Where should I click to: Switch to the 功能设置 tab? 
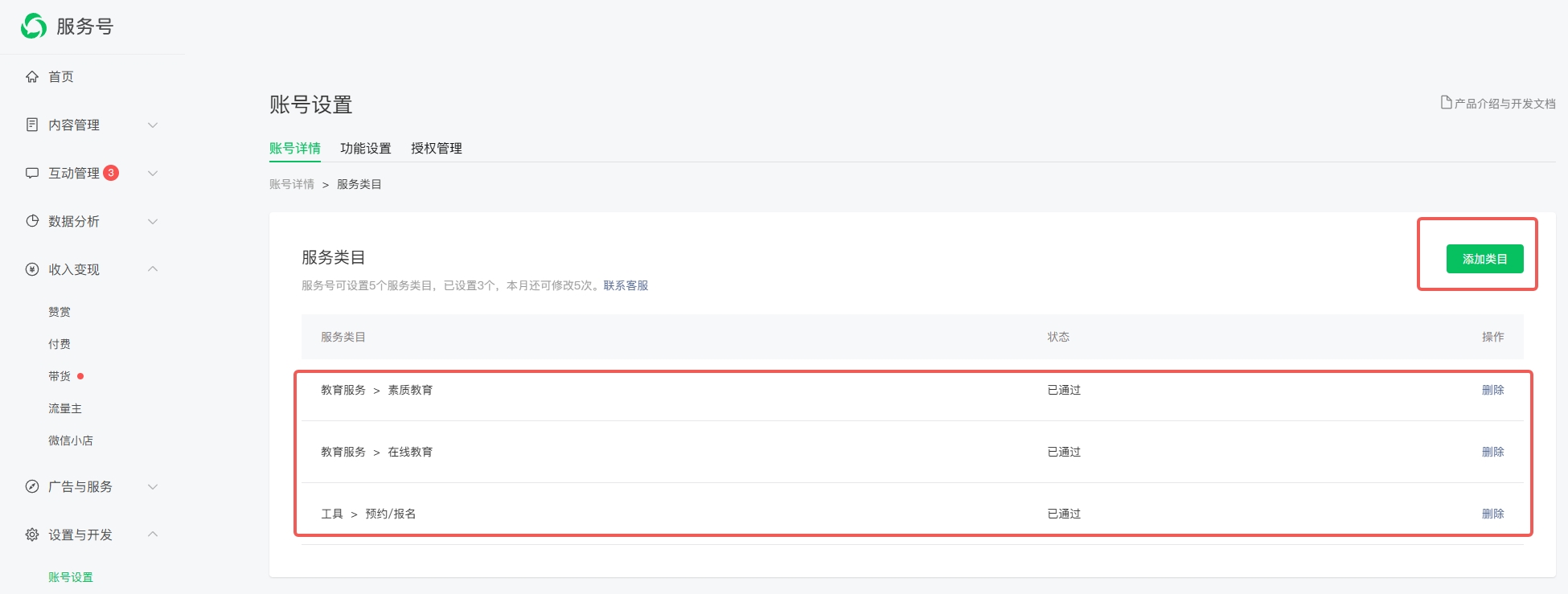click(365, 149)
